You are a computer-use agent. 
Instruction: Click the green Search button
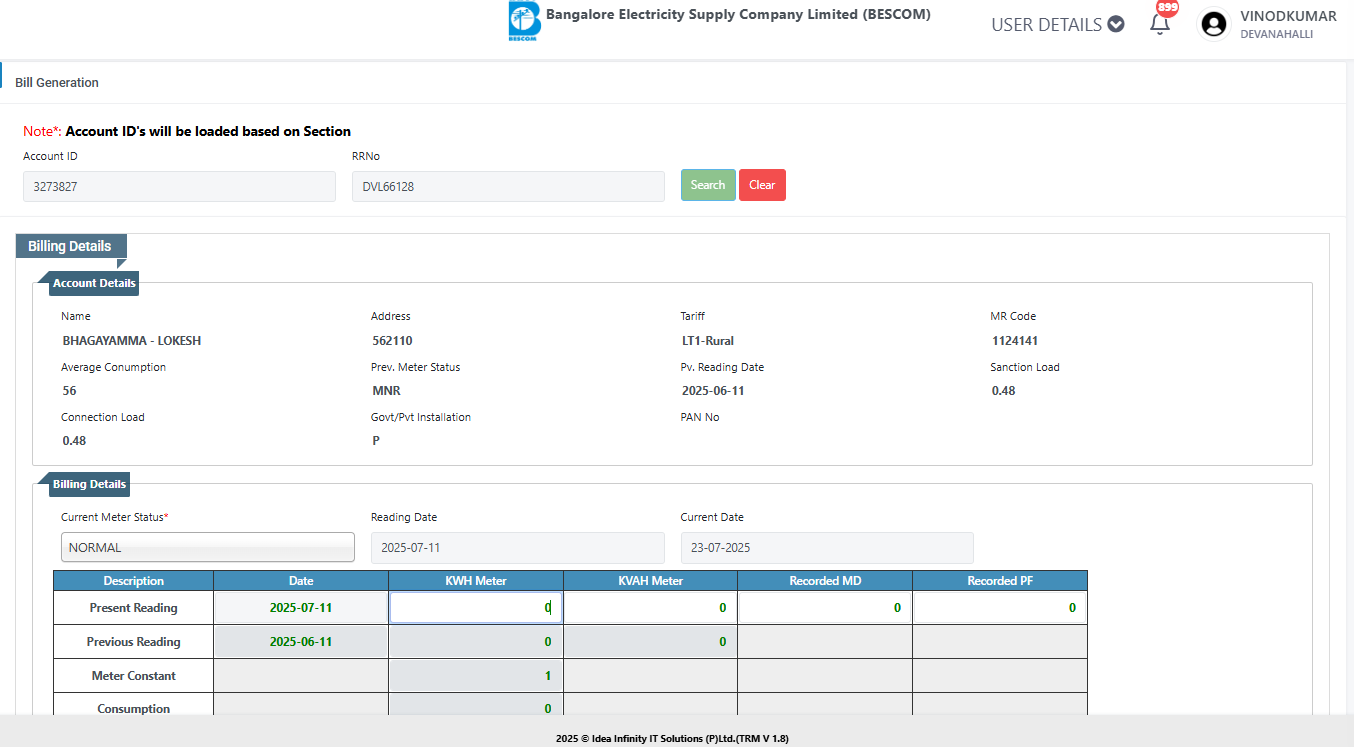[x=708, y=185]
